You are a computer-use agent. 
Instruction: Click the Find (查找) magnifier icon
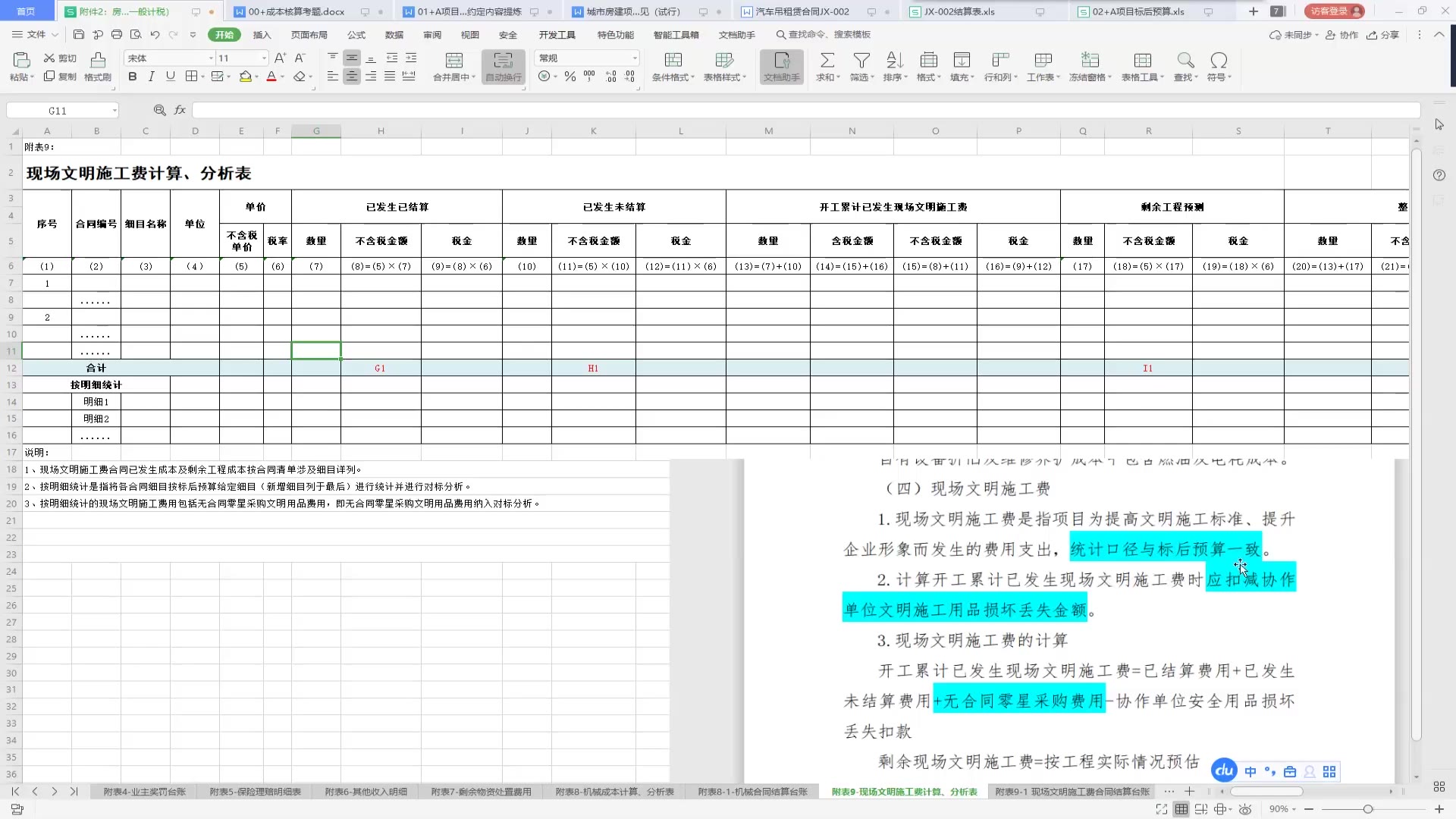[x=1185, y=61]
